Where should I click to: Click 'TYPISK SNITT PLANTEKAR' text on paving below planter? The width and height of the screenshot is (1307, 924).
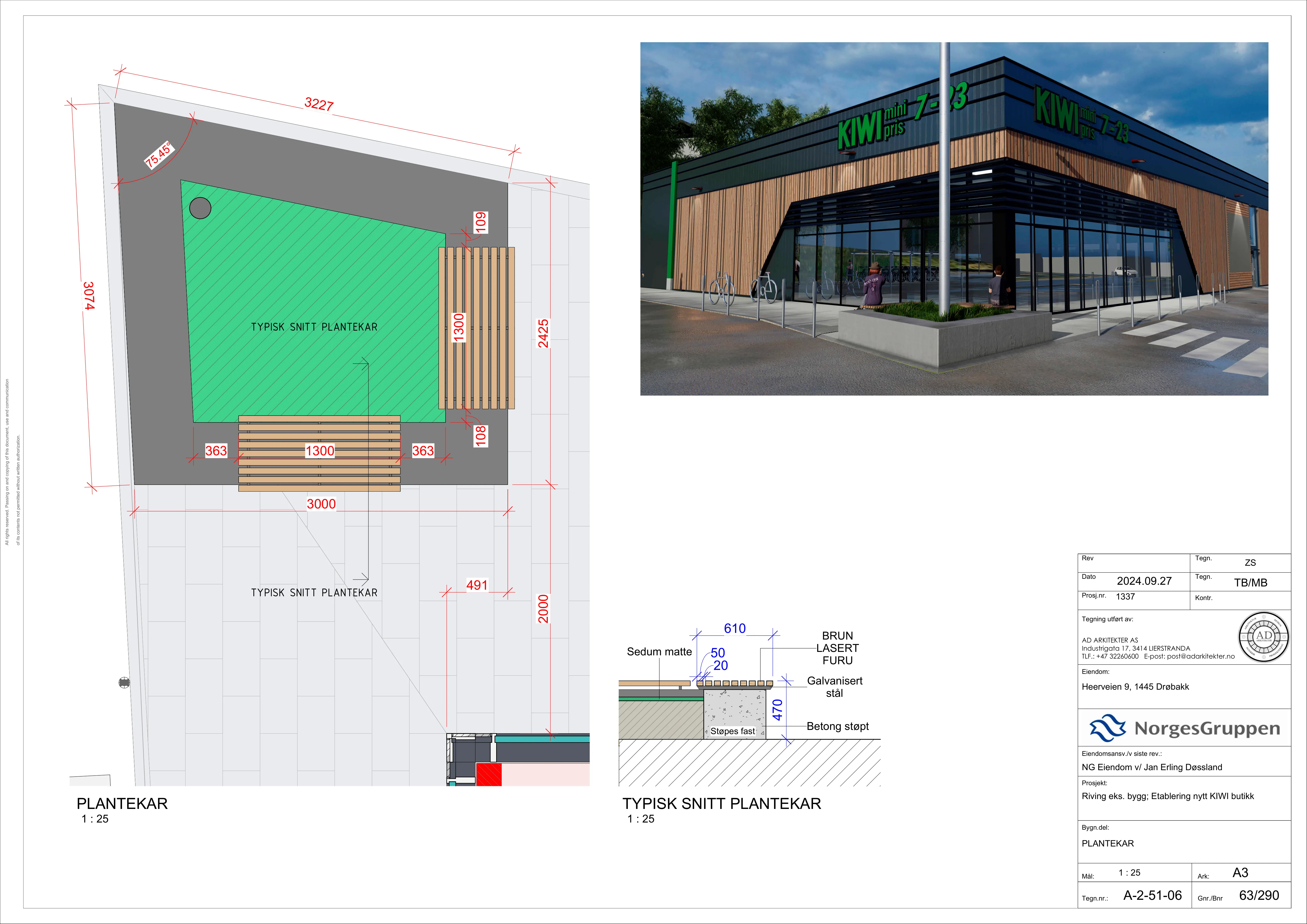314,593
